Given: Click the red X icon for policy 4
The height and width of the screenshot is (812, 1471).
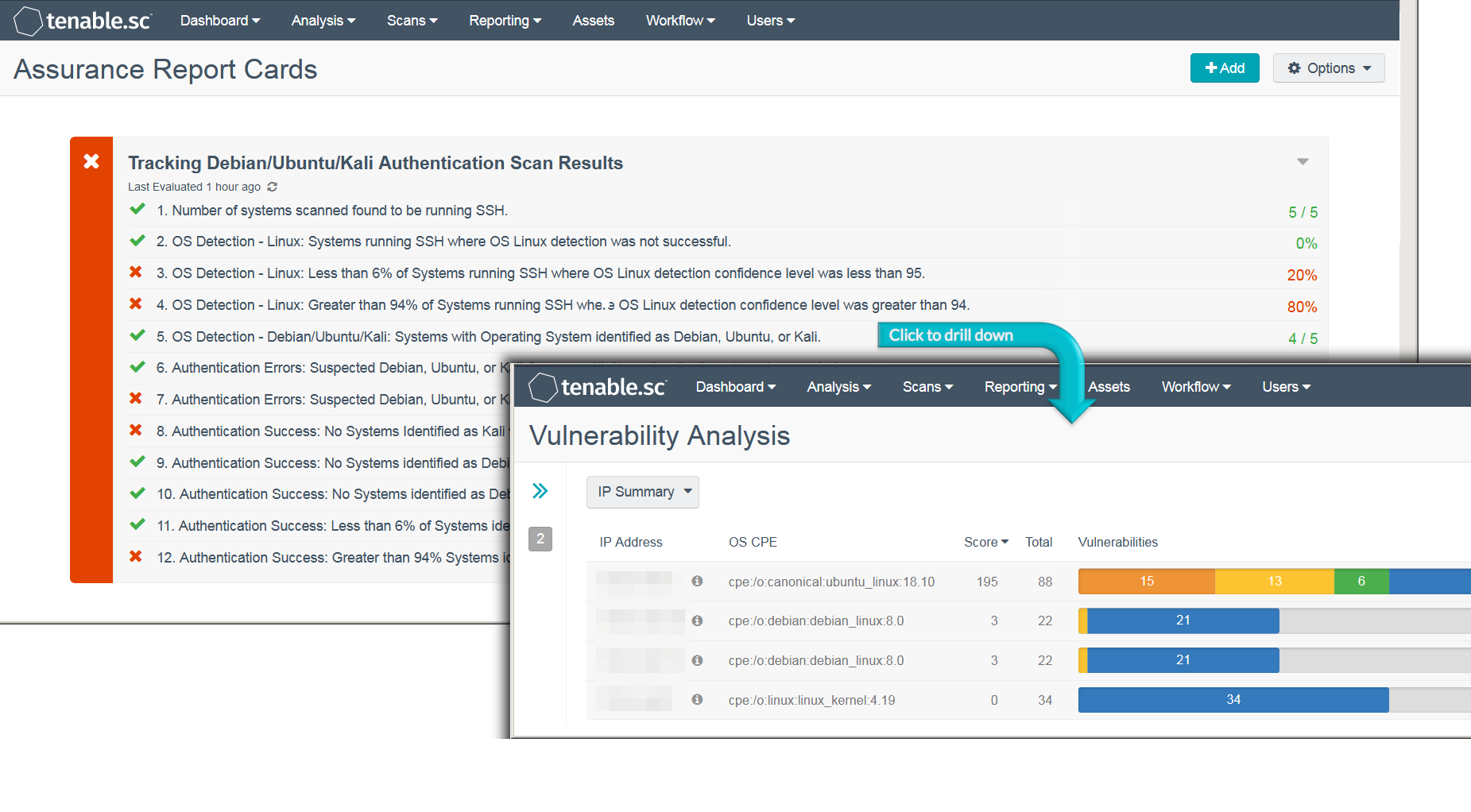Looking at the screenshot, I should click(136, 304).
